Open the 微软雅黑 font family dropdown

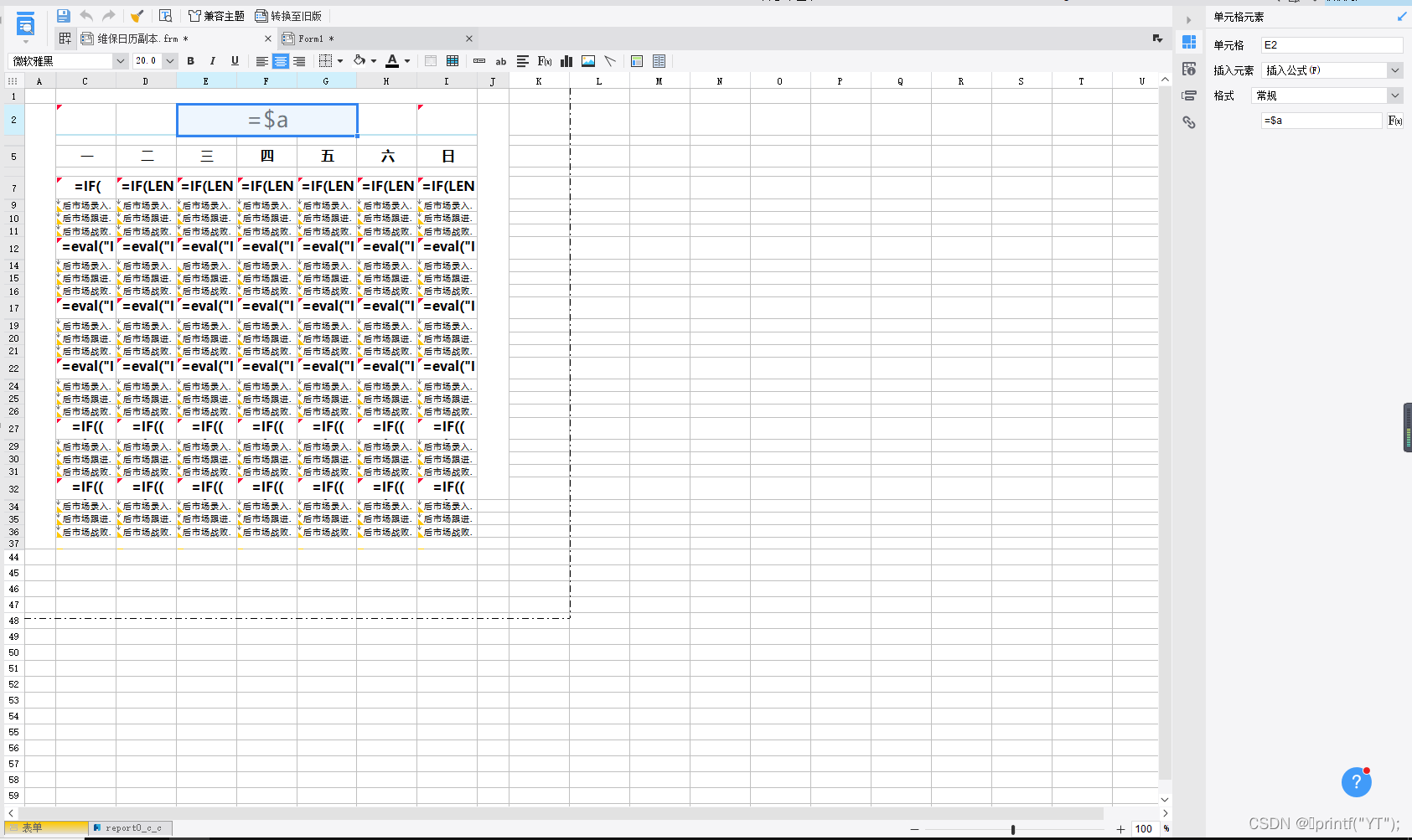coord(120,61)
